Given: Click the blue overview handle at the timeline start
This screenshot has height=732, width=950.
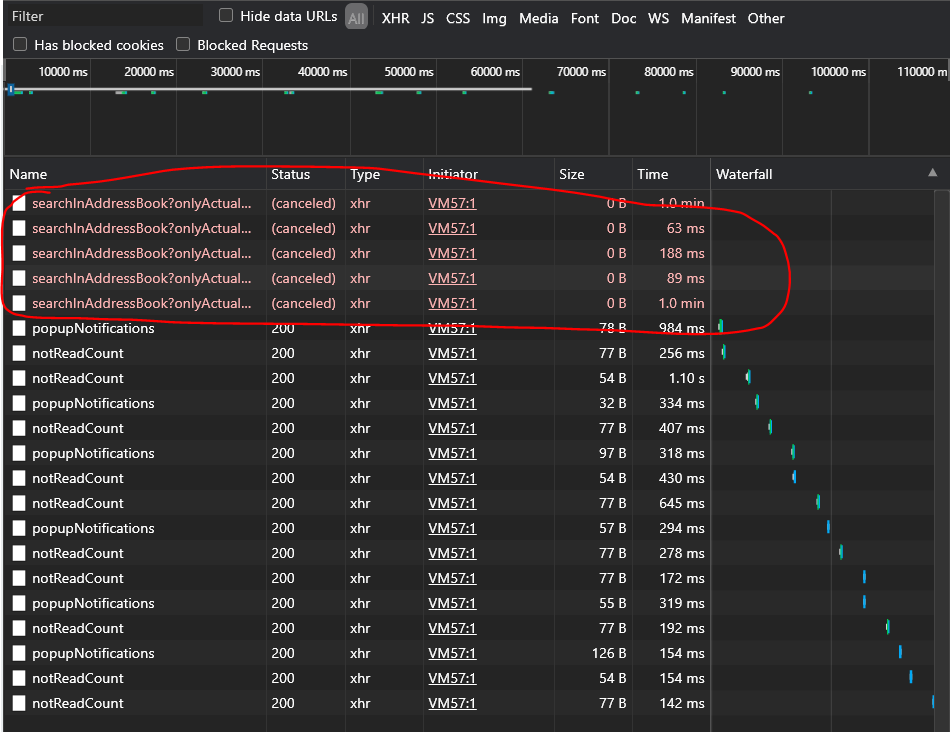Looking at the screenshot, I should point(11,89).
